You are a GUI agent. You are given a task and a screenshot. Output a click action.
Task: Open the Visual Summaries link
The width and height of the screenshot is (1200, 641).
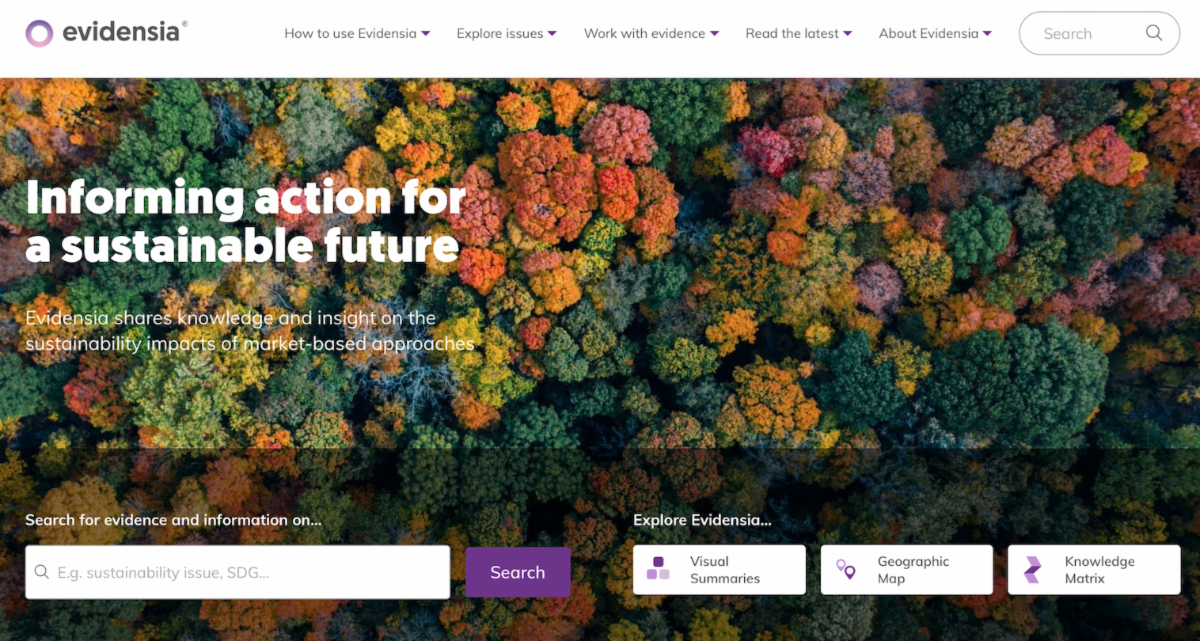[719, 570]
